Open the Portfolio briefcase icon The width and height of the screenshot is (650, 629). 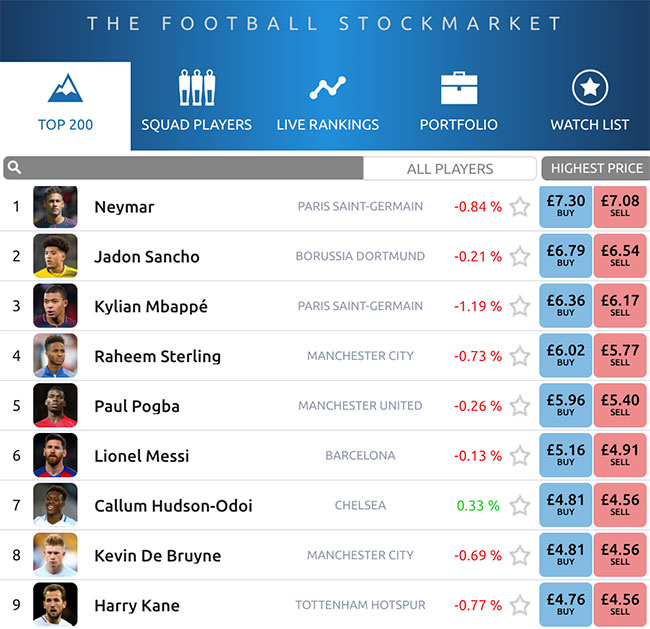coord(459,87)
